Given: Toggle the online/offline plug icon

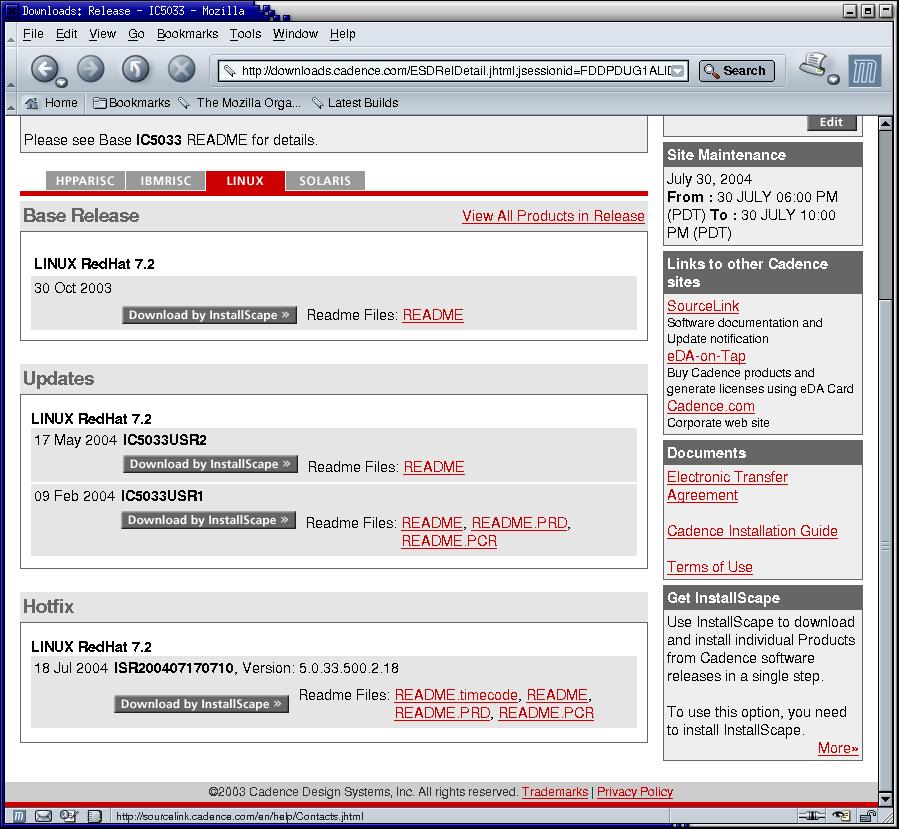Looking at the screenshot, I should tap(812, 816).
